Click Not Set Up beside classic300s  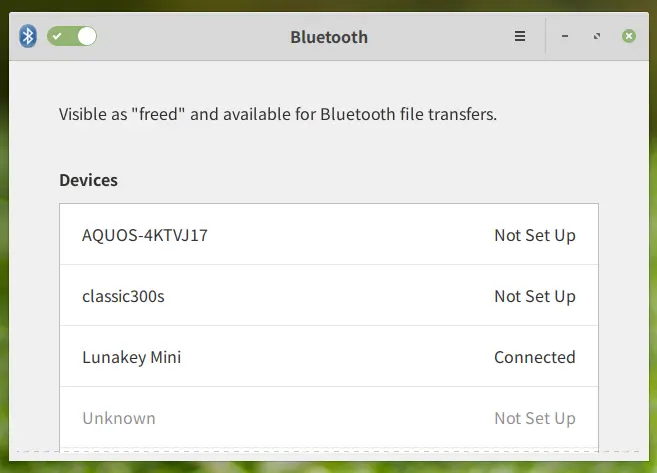(x=535, y=297)
